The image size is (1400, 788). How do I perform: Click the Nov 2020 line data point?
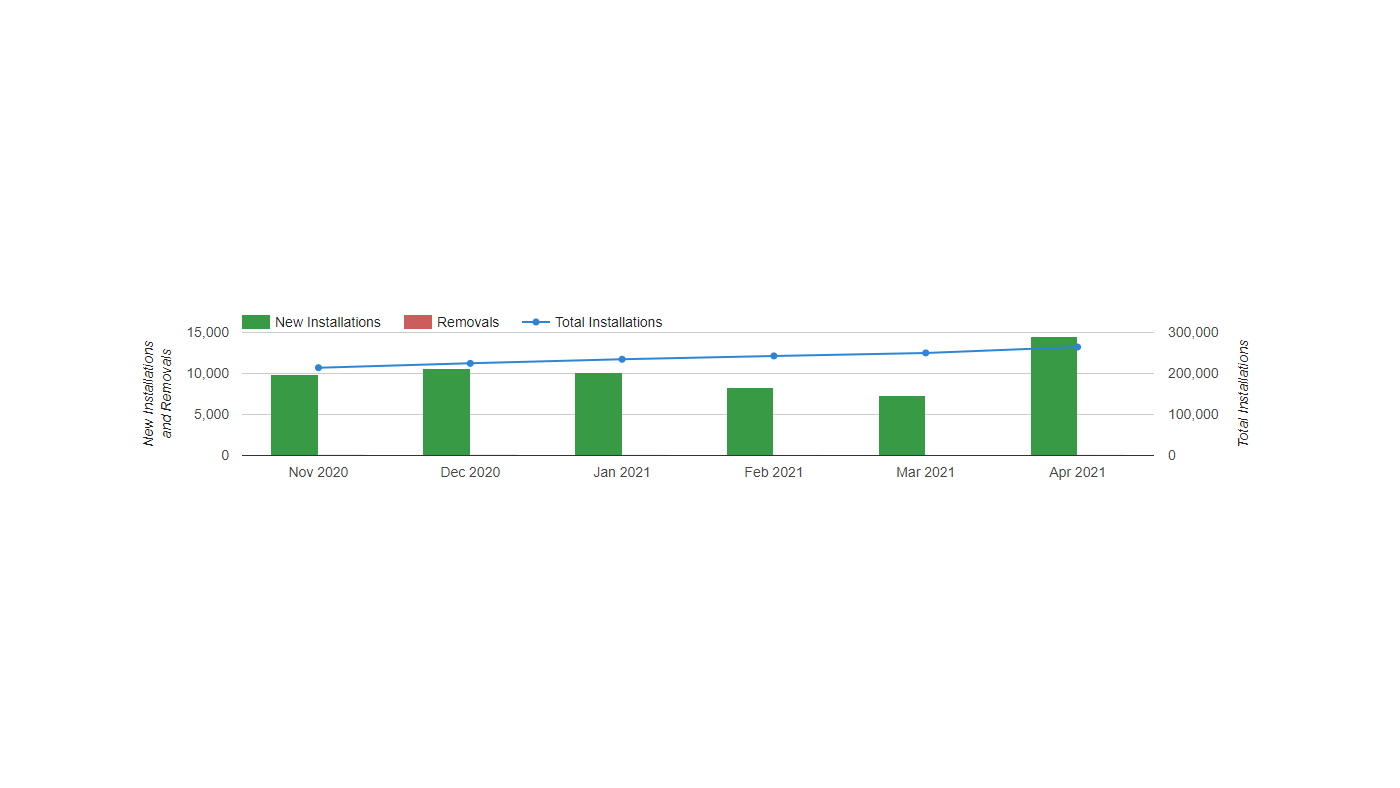(x=318, y=368)
